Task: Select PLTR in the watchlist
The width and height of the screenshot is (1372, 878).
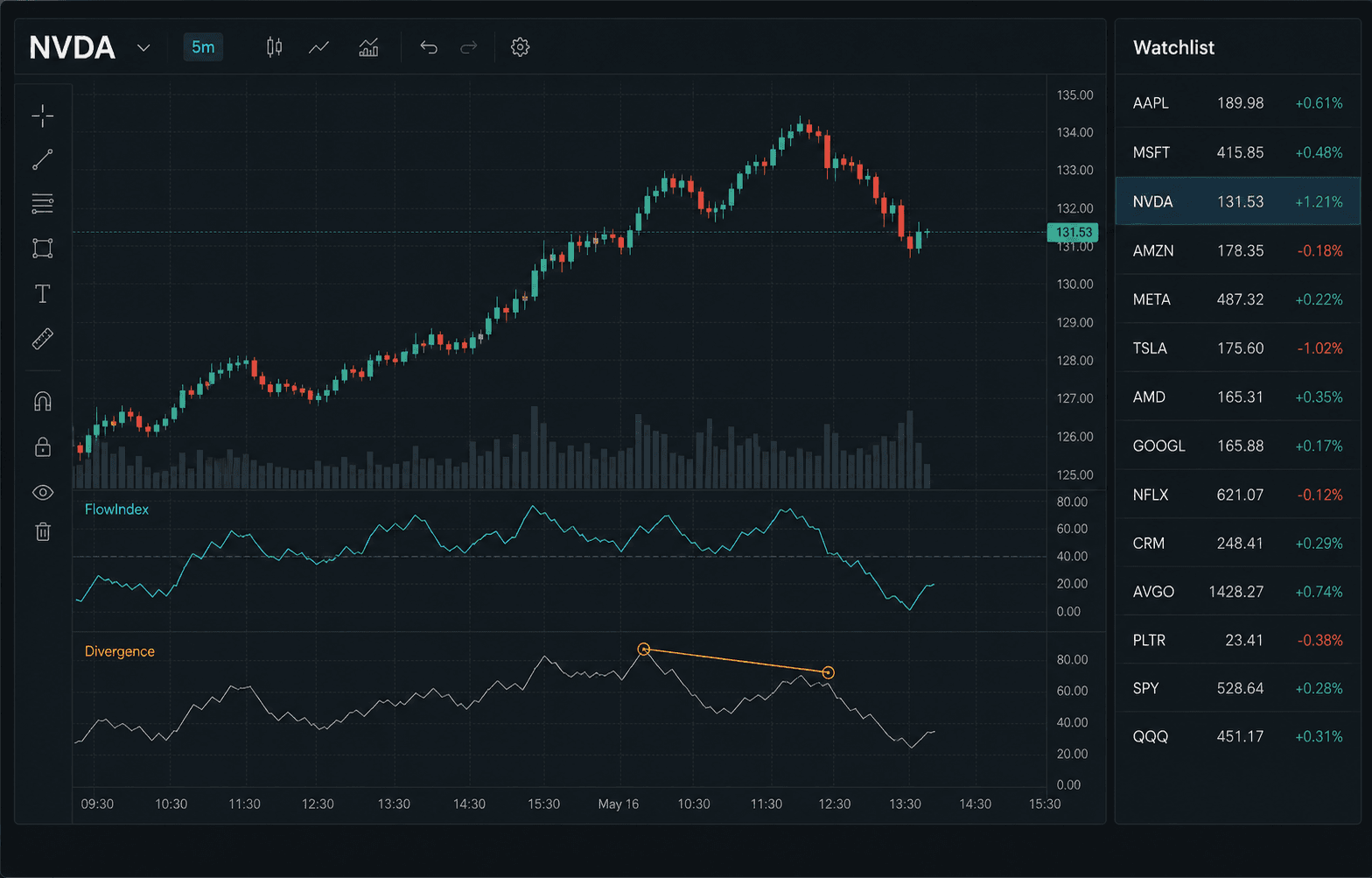Action: [1237, 640]
